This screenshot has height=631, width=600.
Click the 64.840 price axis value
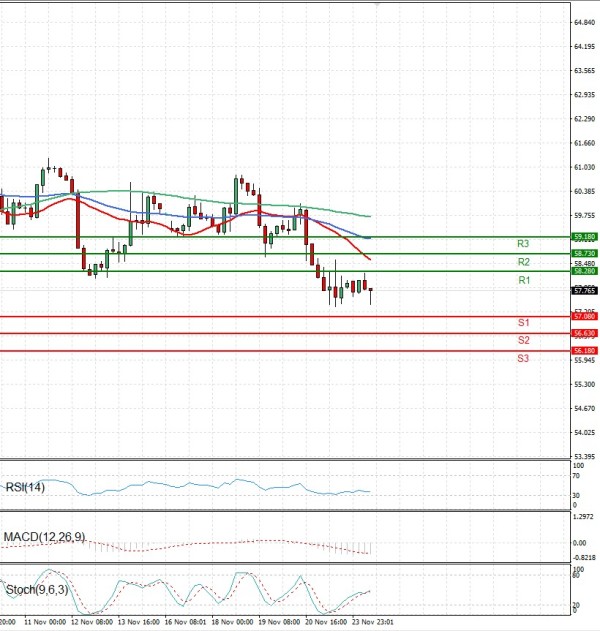tap(584, 22)
